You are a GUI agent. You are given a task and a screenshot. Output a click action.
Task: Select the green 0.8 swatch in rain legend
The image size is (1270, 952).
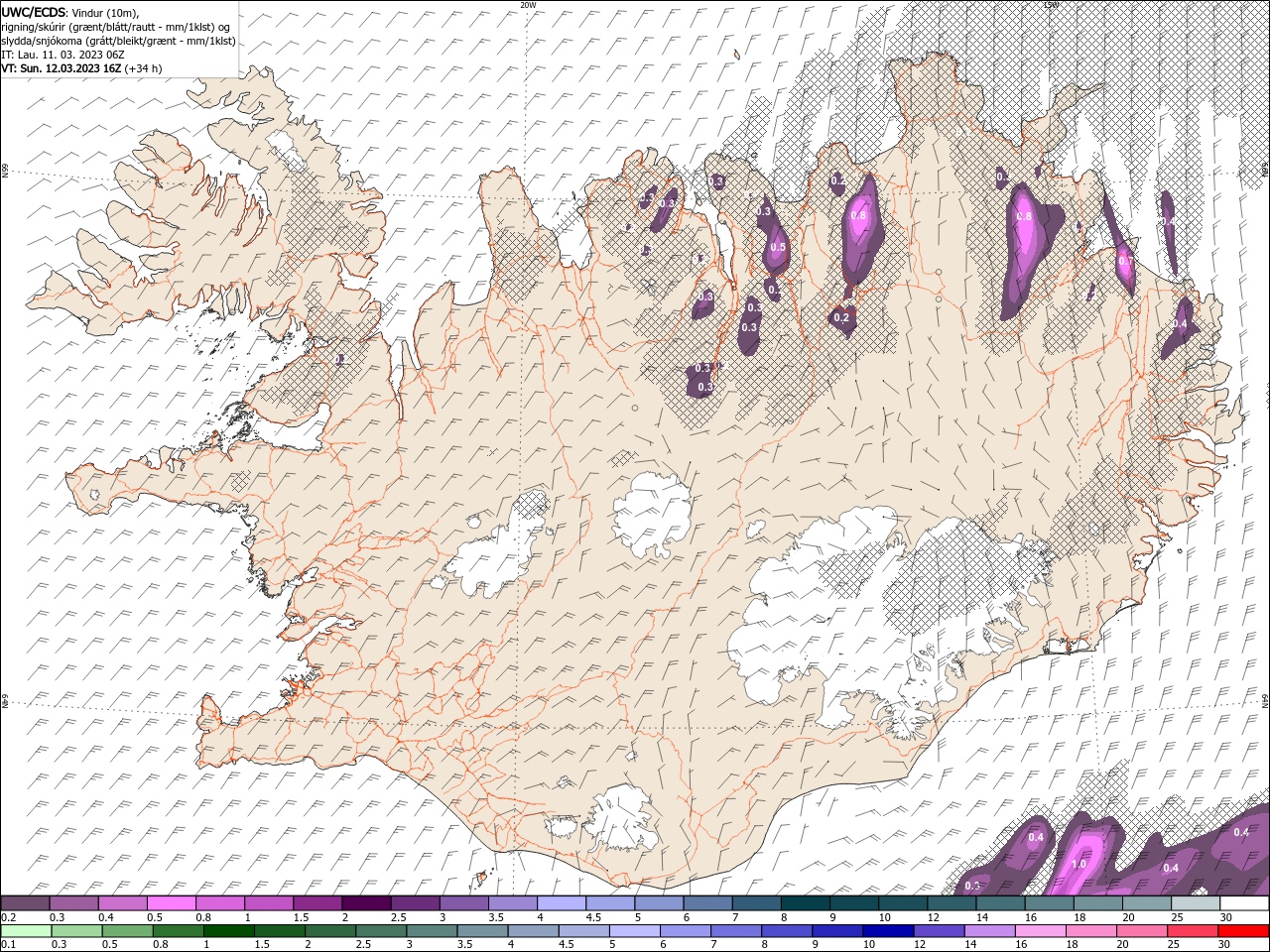[178, 930]
